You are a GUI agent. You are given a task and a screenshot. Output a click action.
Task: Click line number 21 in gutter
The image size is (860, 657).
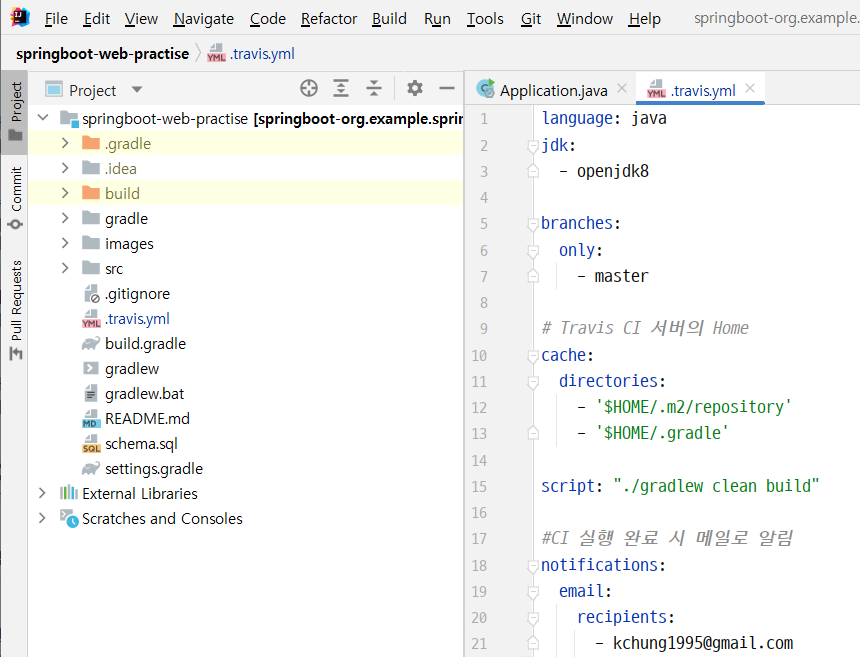[x=479, y=643]
